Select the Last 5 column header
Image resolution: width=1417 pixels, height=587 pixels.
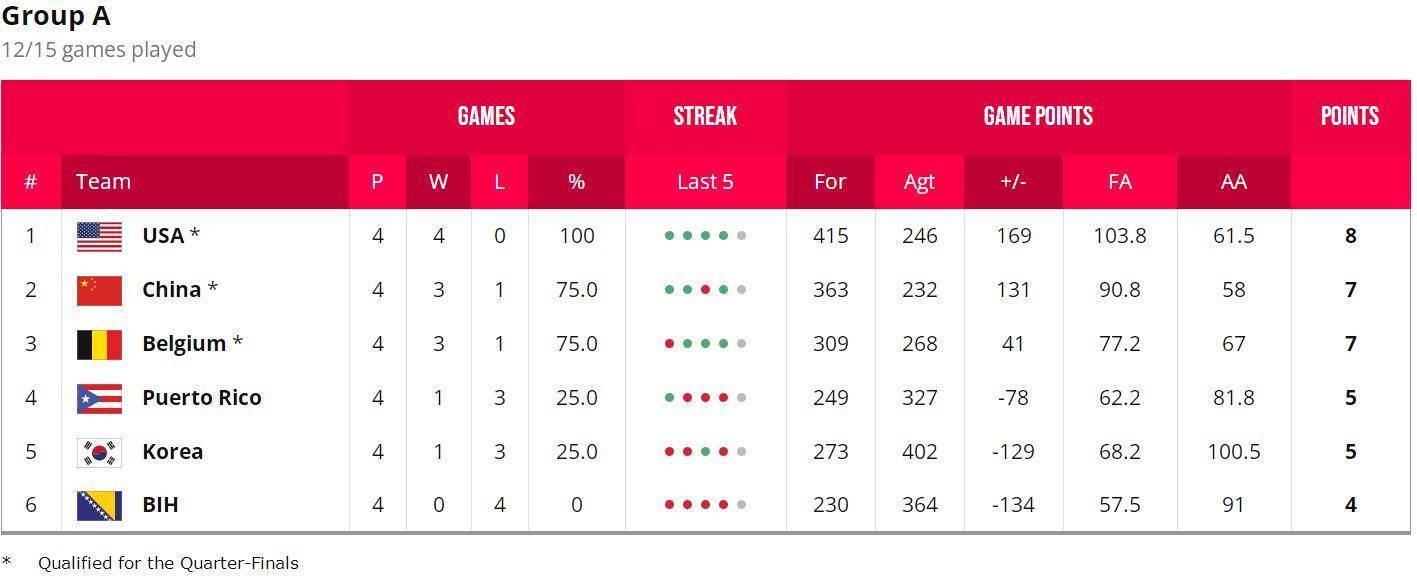pyautogui.click(x=705, y=182)
